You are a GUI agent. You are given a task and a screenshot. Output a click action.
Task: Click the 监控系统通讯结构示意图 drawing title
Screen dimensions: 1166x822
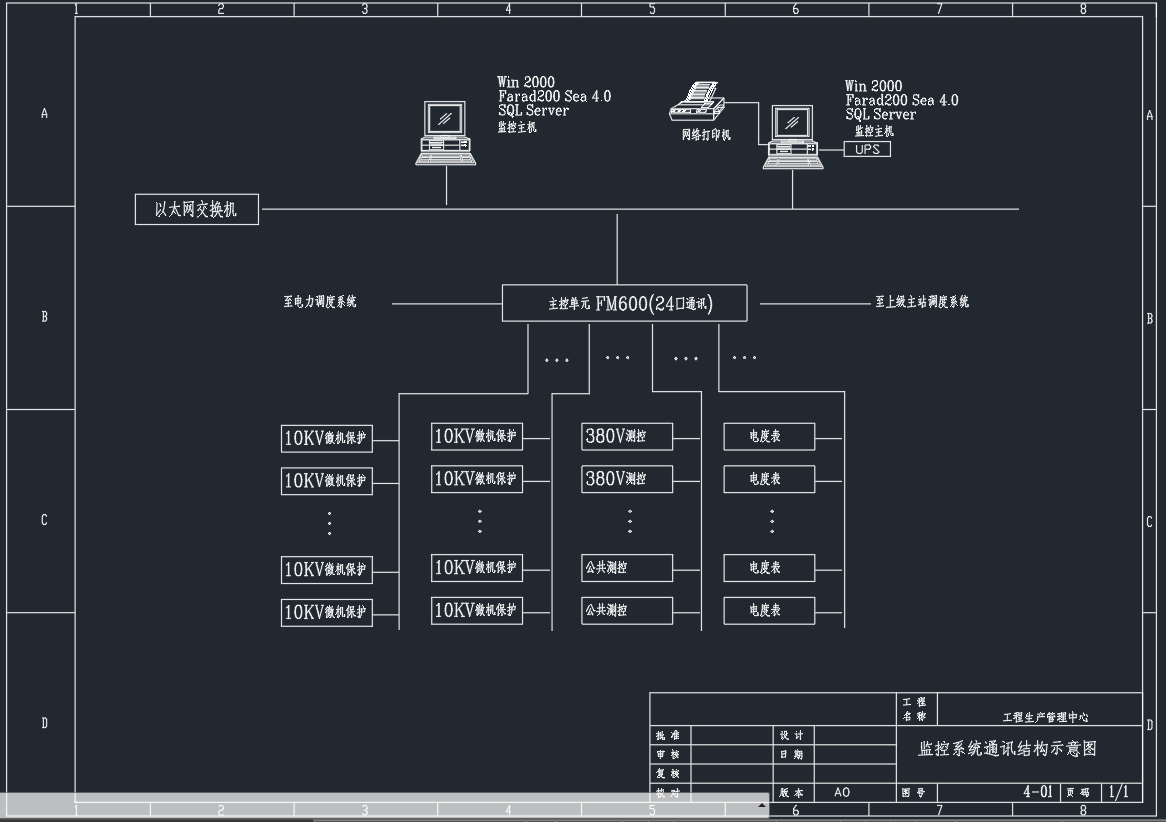click(1007, 749)
